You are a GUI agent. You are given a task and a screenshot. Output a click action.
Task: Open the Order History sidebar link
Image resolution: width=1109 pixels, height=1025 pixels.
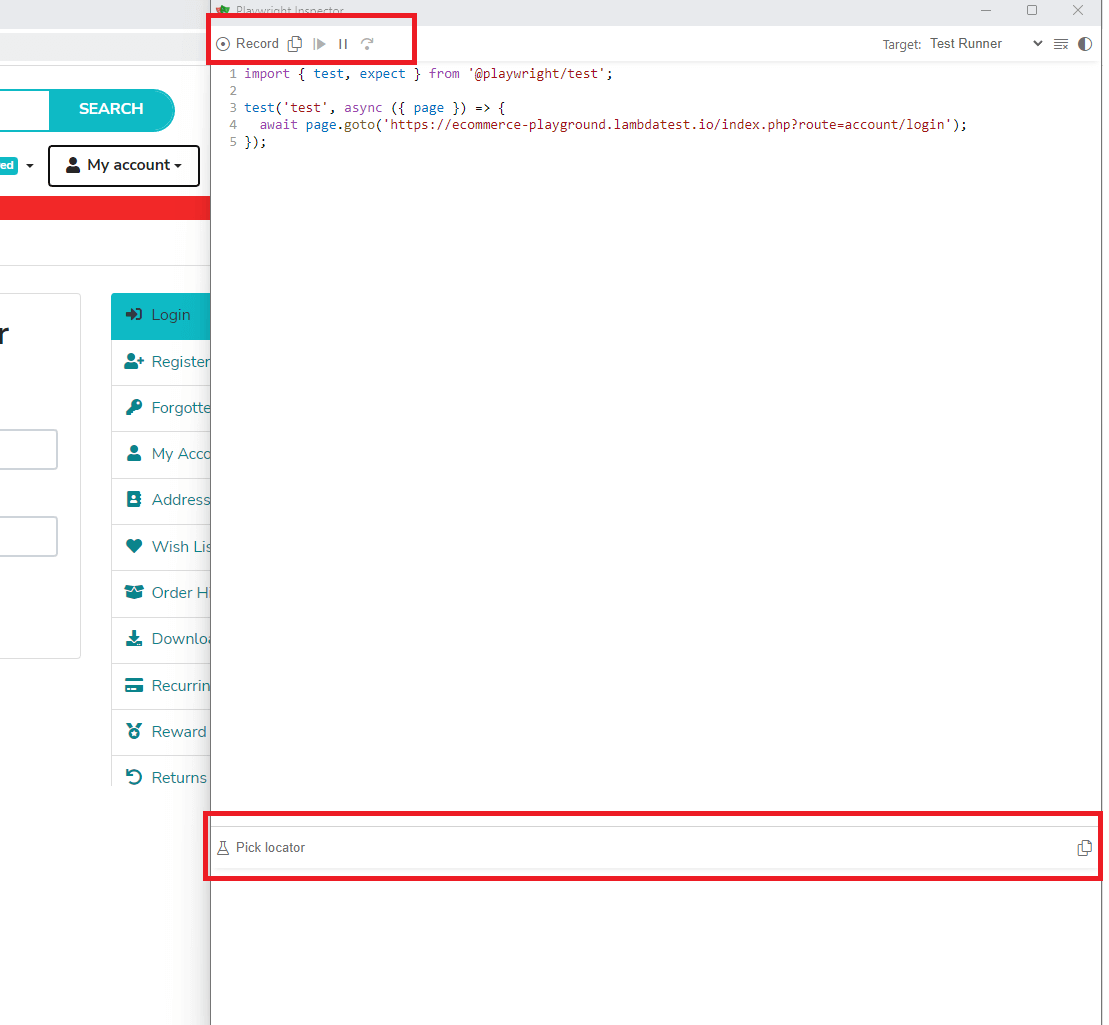pyautogui.click(x=161, y=593)
